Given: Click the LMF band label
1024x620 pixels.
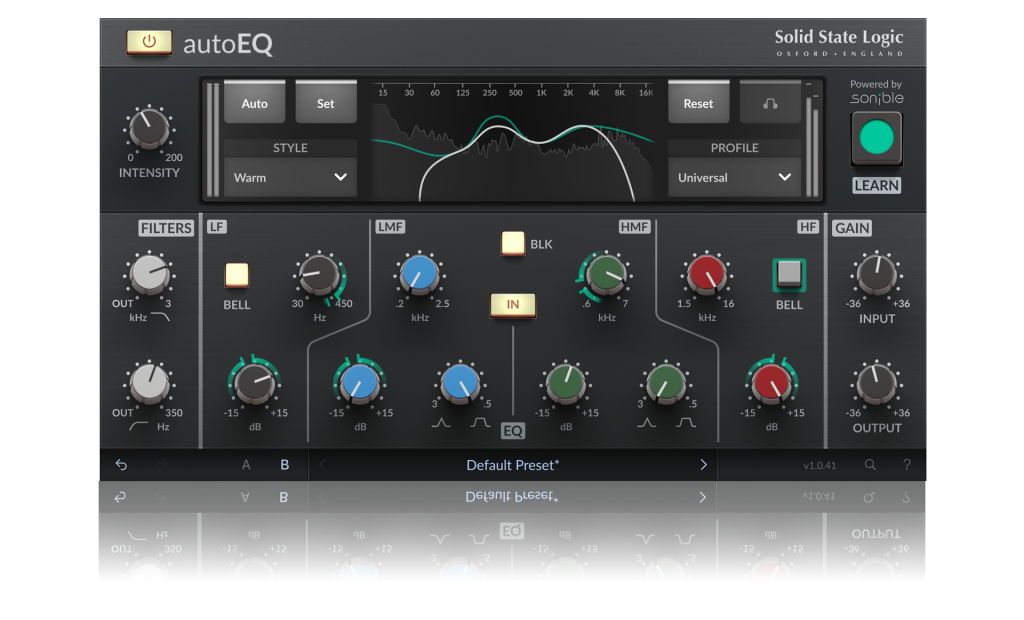Looking at the screenshot, I should [x=390, y=227].
